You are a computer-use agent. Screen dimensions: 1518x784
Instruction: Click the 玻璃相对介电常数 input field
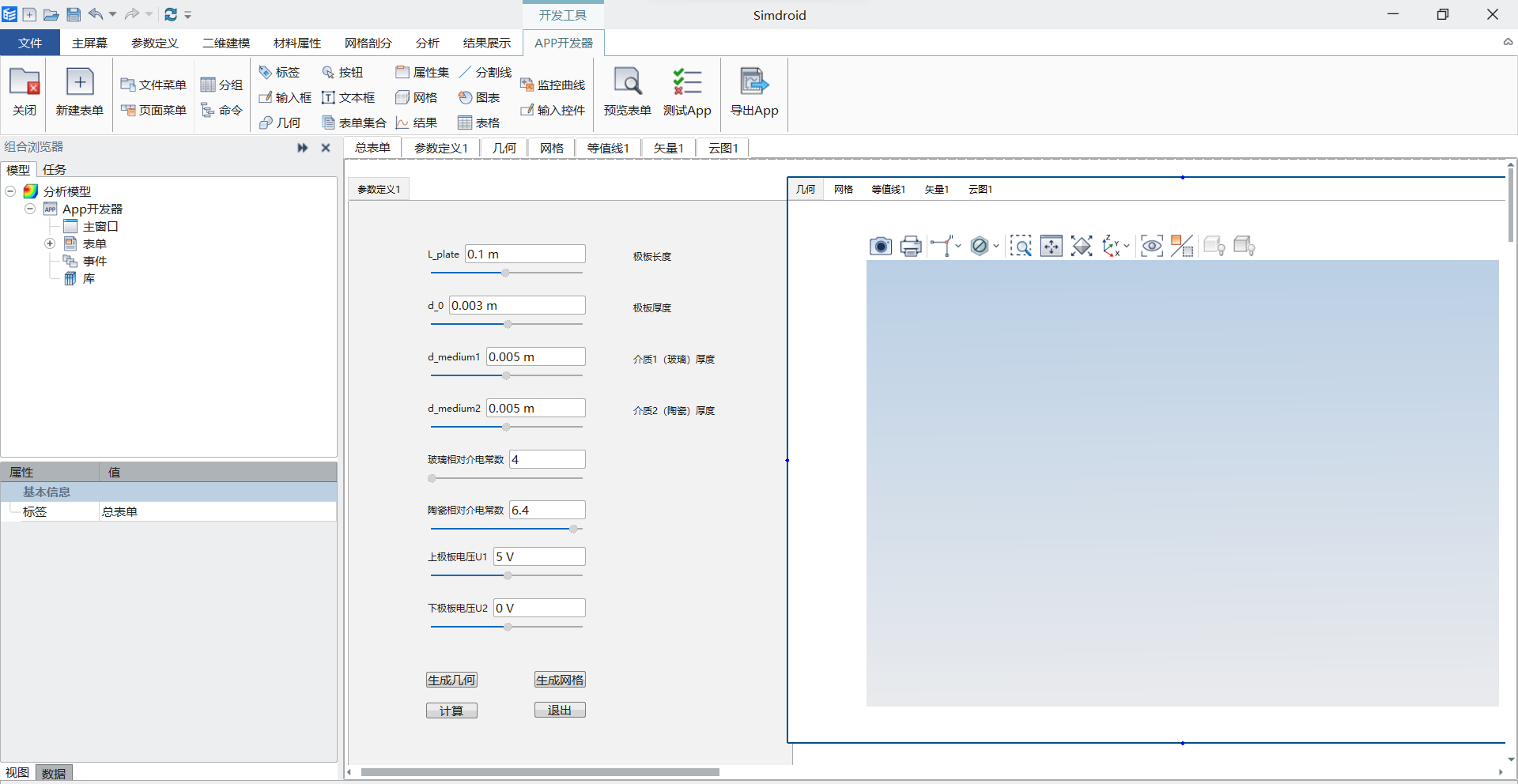pos(547,459)
